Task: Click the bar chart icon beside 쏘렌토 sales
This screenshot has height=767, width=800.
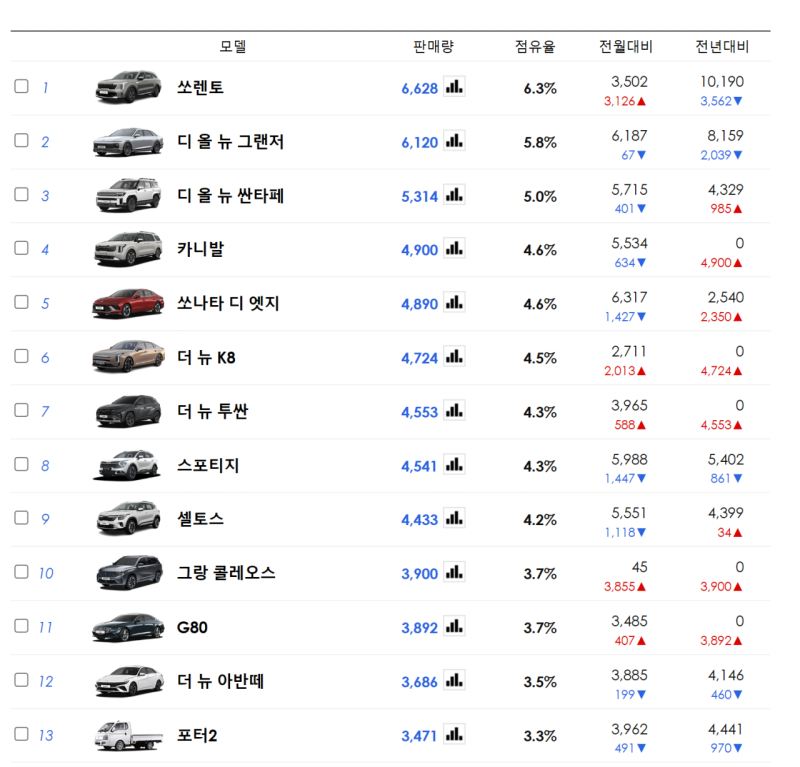Action: (x=454, y=87)
